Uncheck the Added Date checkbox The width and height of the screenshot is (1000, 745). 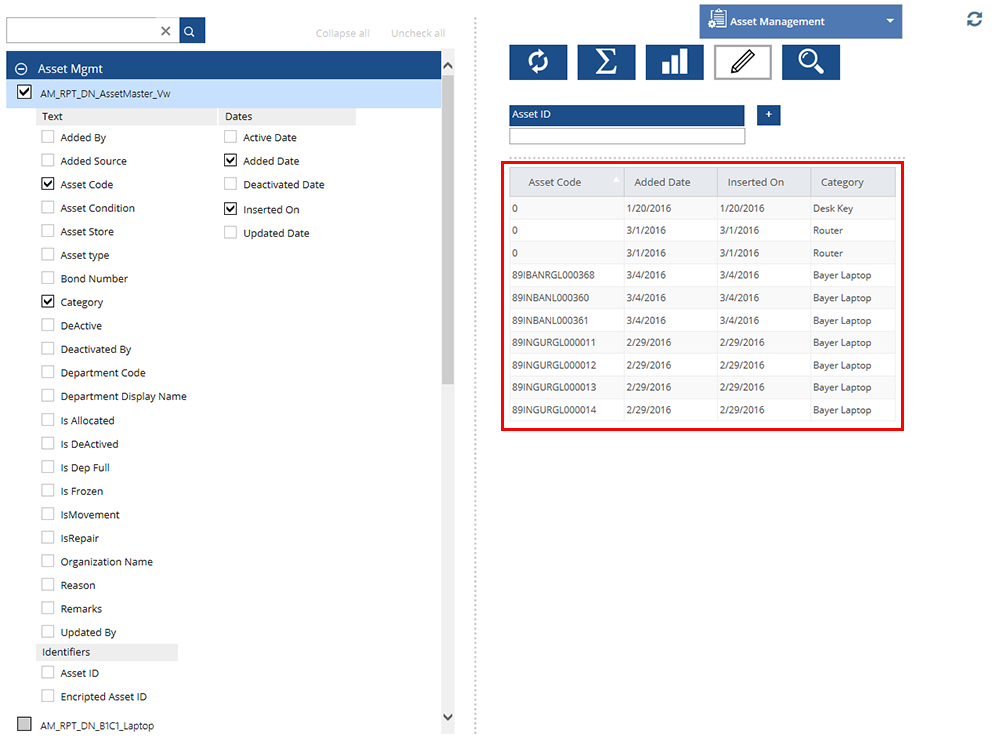coord(231,160)
